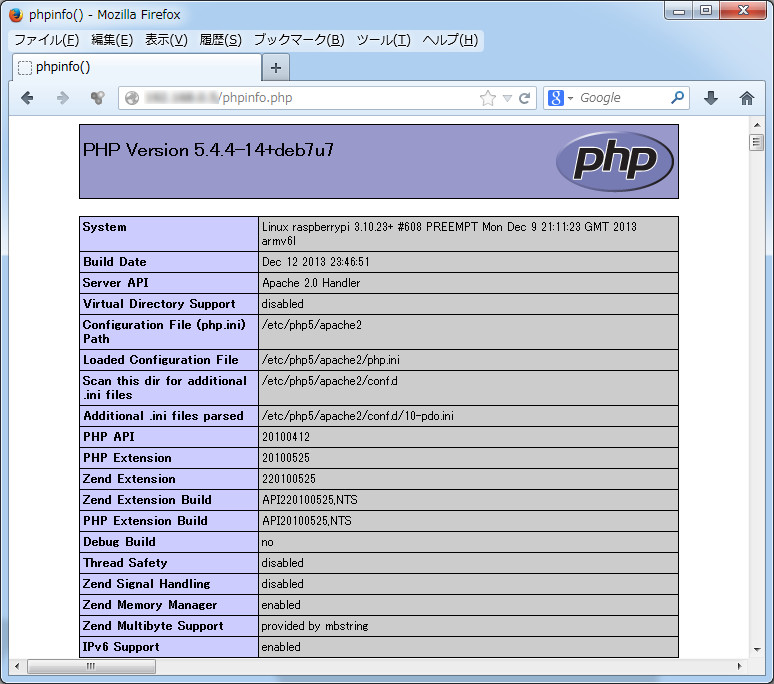This screenshot has height=684, width=774.
Task: Click the 'PHP Version 5.4.4-14+deb7u7' heading
Action: click(x=208, y=150)
